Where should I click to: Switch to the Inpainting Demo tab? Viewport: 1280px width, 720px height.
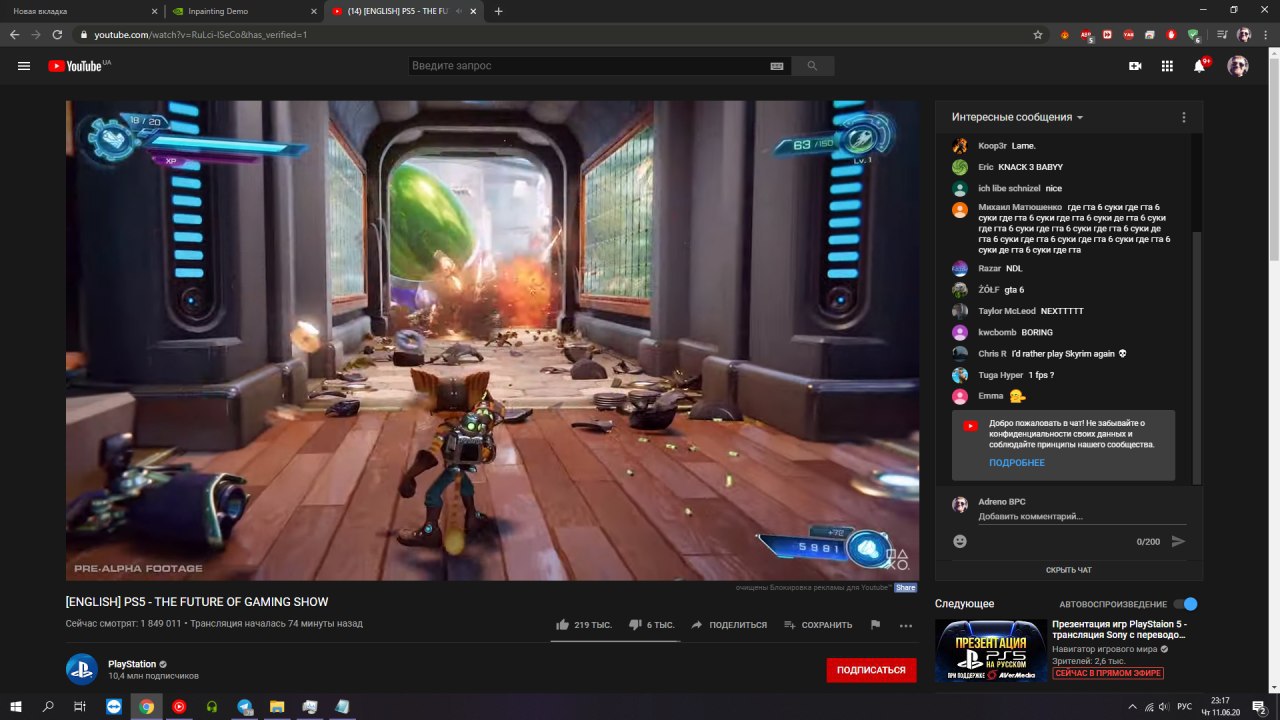(x=244, y=11)
